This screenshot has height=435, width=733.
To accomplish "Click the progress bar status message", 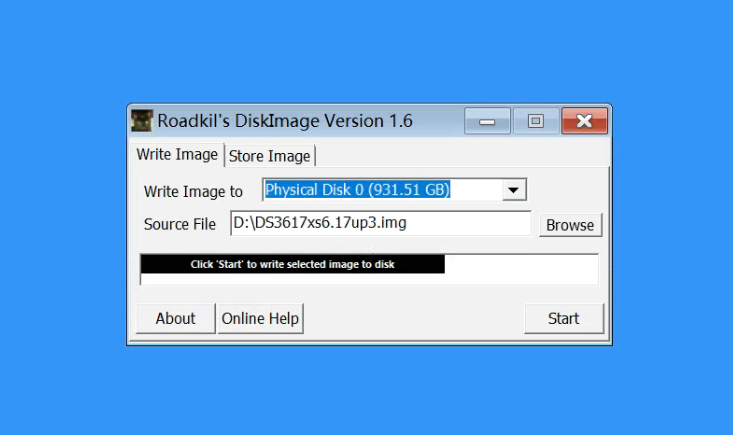I will coord(292,264).
